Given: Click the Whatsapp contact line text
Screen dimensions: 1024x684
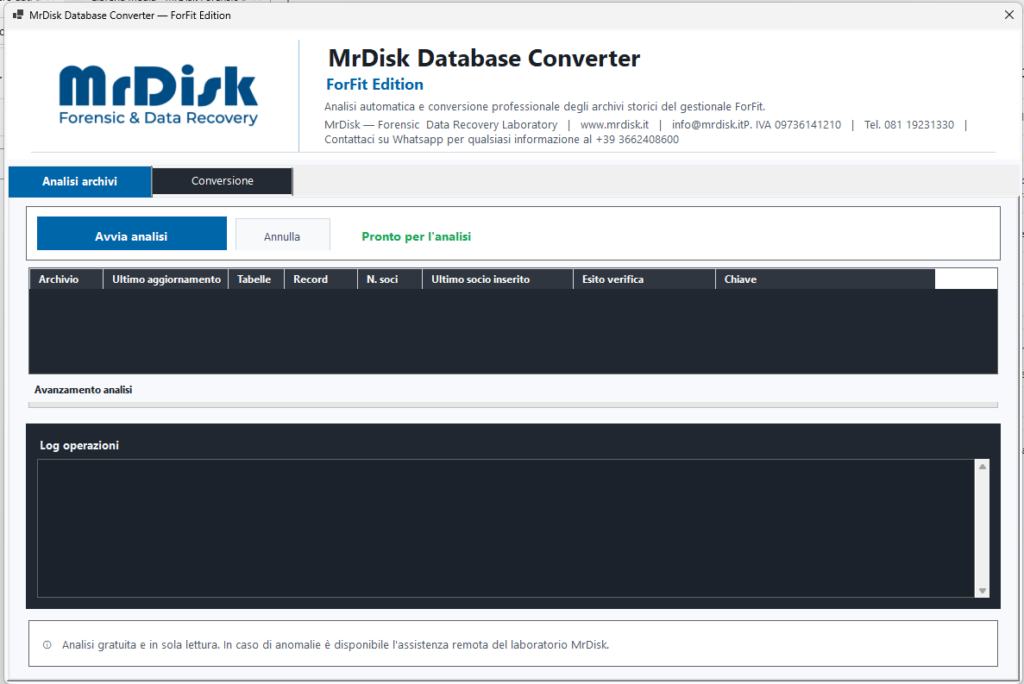Looking at the screenshot, I should point(502,139).
